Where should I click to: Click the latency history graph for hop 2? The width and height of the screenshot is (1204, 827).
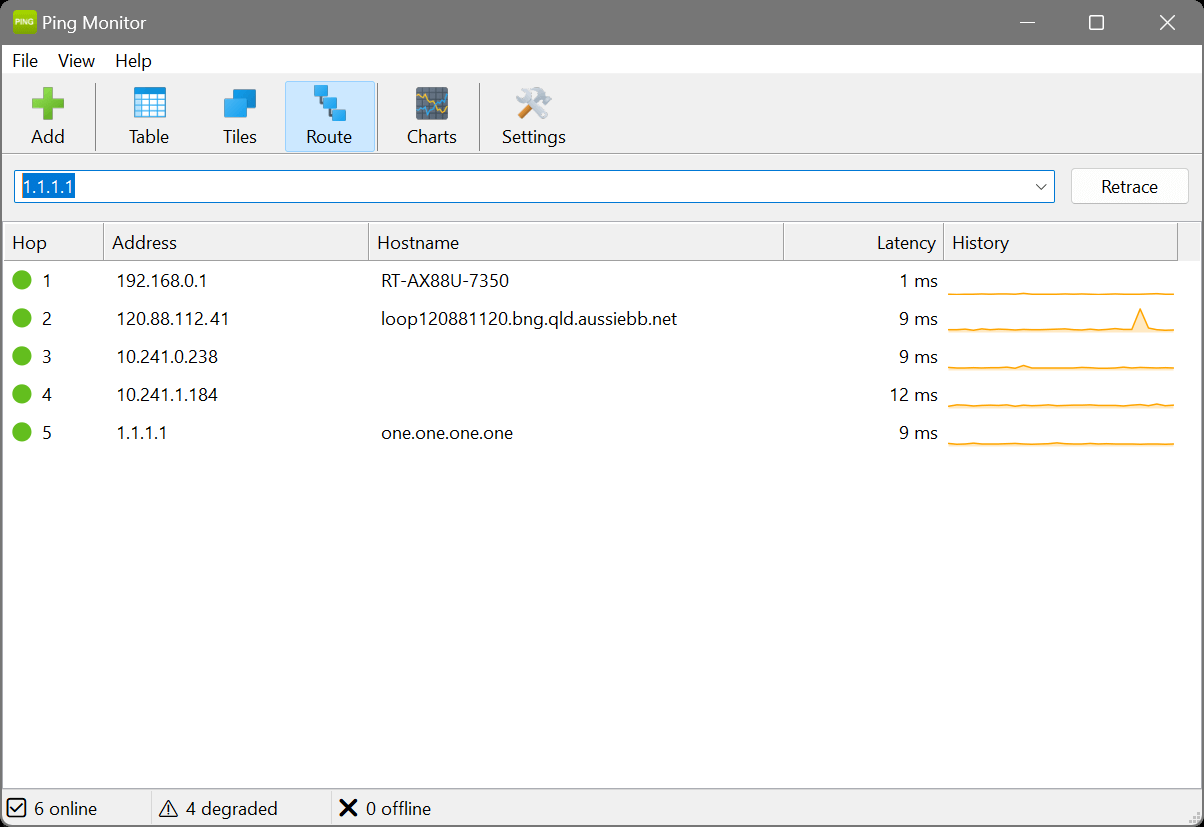[1060, 318]
